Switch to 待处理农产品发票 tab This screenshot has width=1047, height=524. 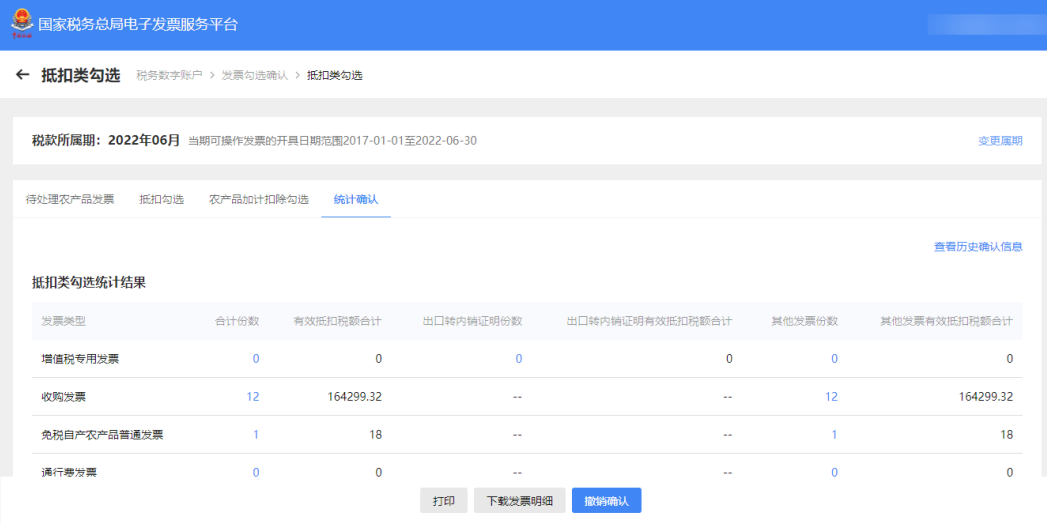(70, 199)
